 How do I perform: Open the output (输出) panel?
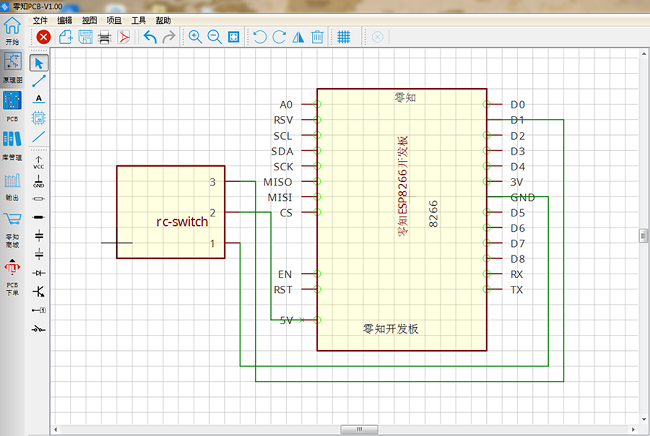pyautogui.click(x=12, y=186)
